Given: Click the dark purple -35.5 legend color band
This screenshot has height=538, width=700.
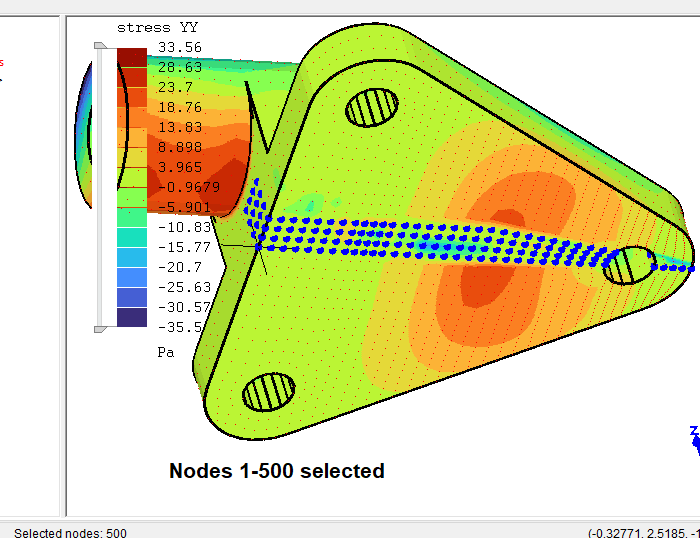Looking at the screenshot, I should [131, 317].
